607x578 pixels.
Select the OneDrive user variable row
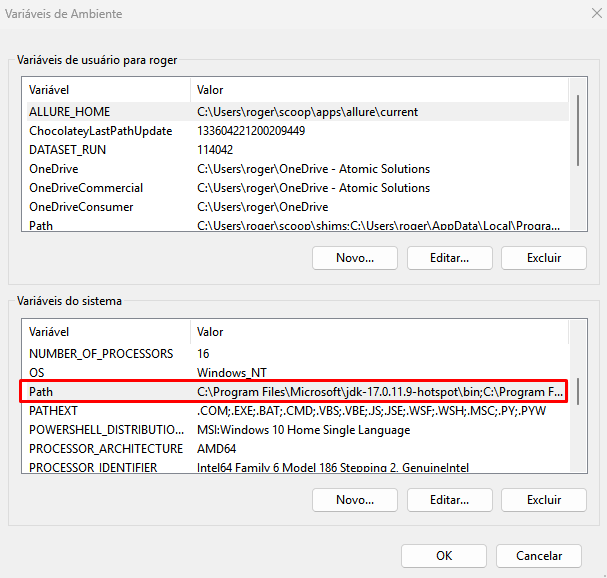click(x=298, y=169)
